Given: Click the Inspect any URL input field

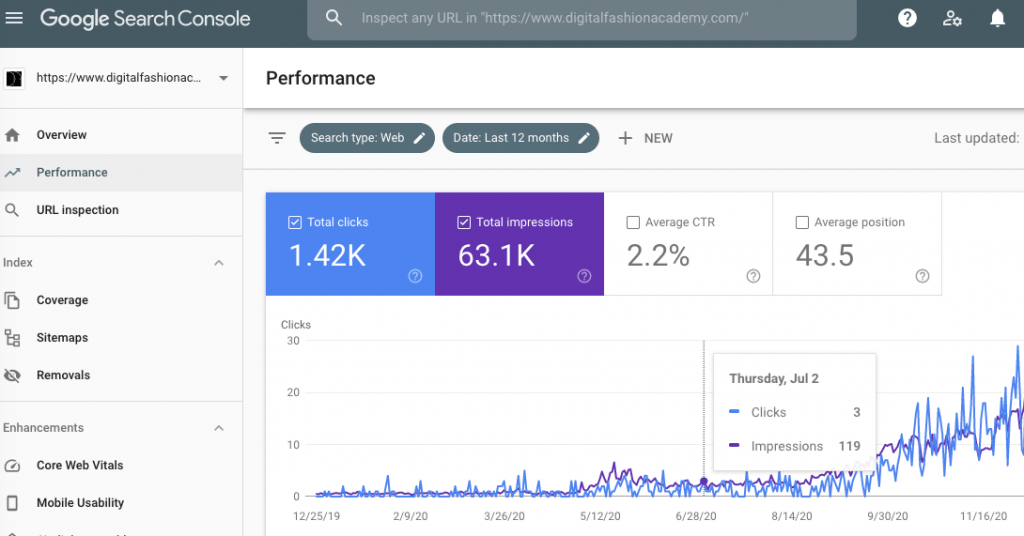Looking at the screenshot, I should click(x=581, y=18).
